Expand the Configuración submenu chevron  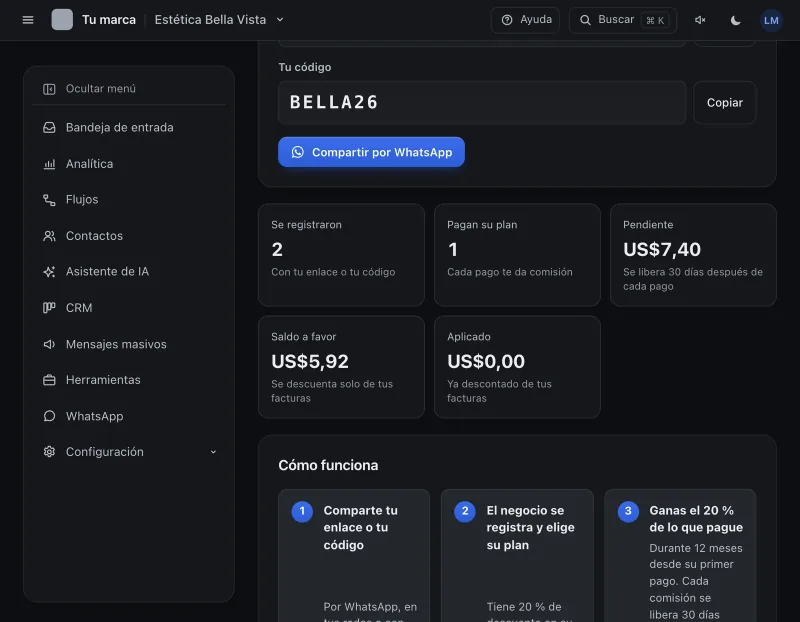tap(213, 452)
